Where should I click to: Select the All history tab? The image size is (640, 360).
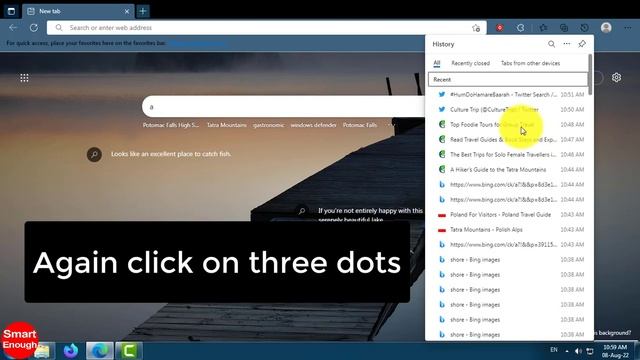(x=437, y=63)
